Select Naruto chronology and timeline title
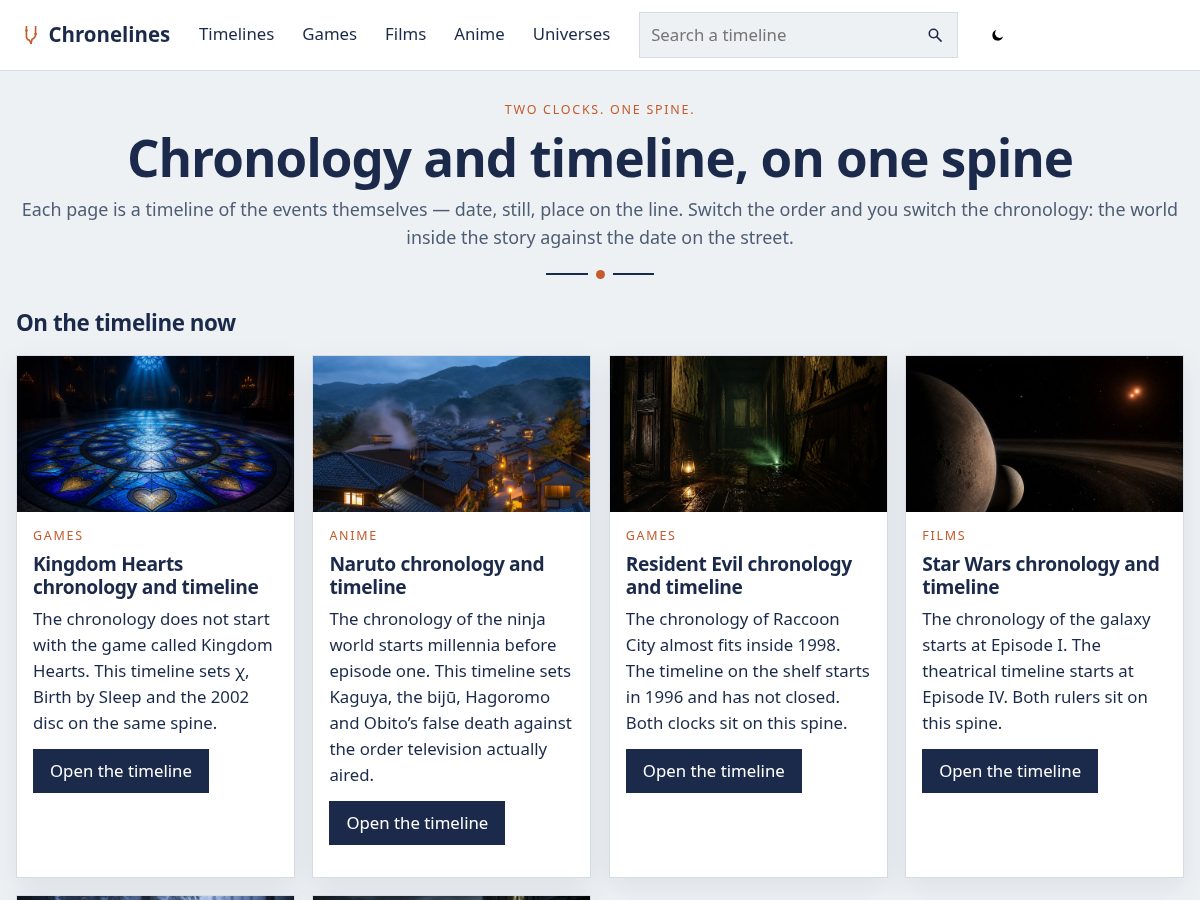 (x=437, y=575)
